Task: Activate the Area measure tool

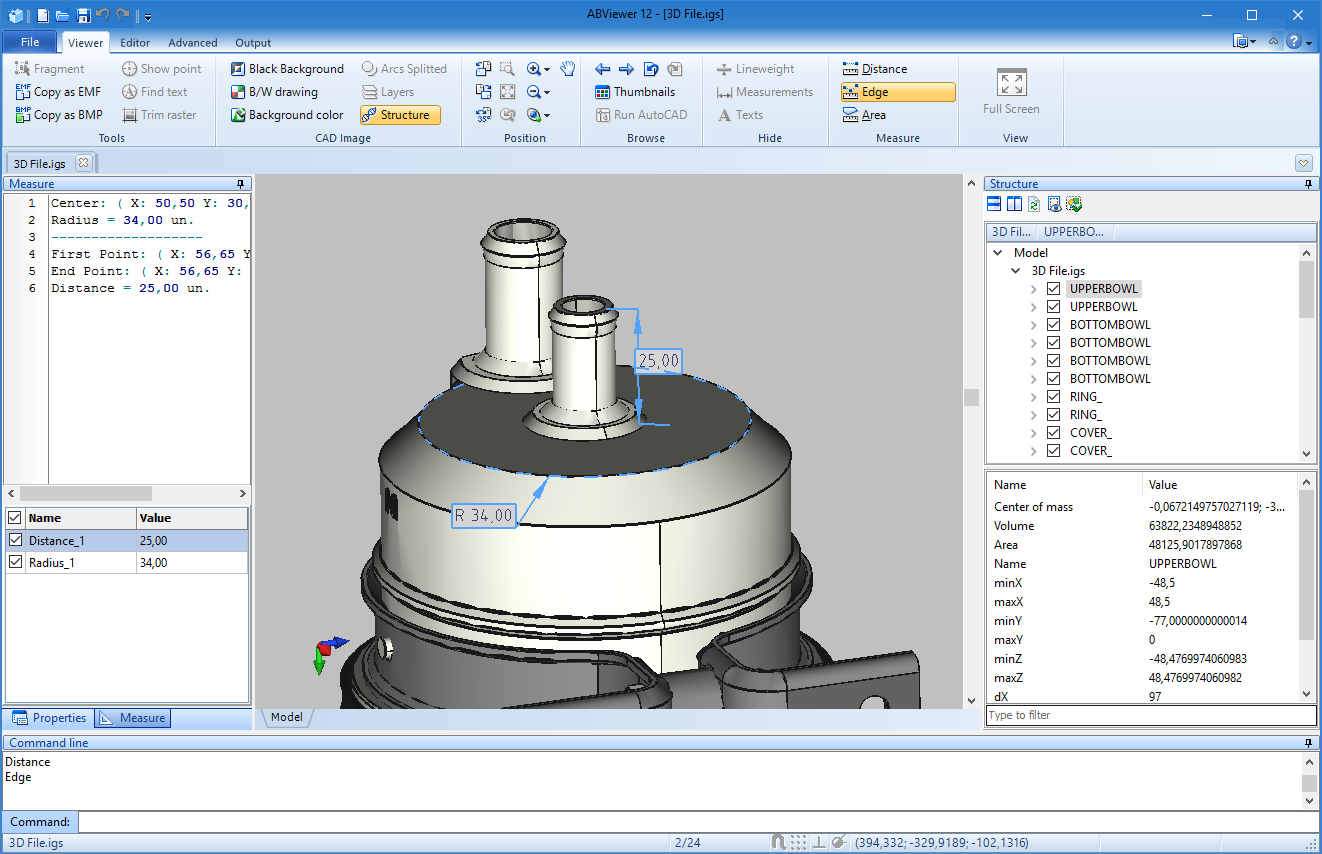Action: [x=864, y=115]
